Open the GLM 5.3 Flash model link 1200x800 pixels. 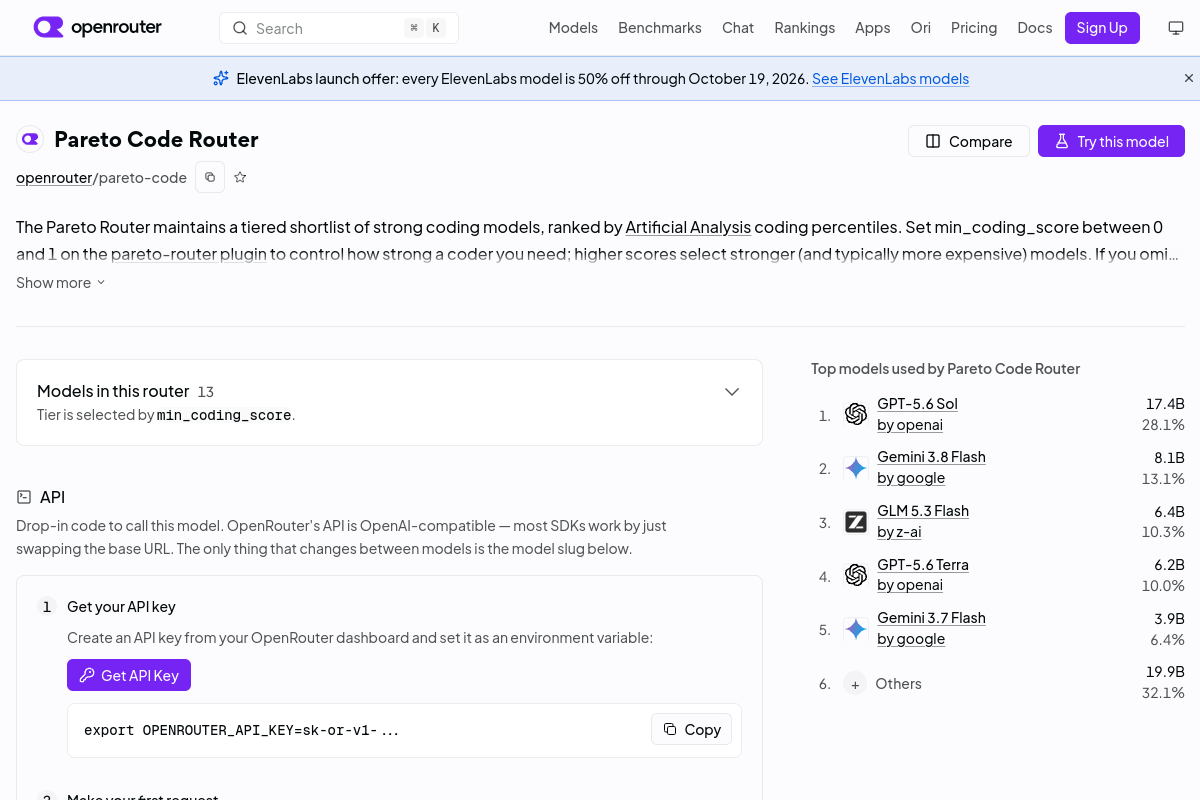click(923, 511)
